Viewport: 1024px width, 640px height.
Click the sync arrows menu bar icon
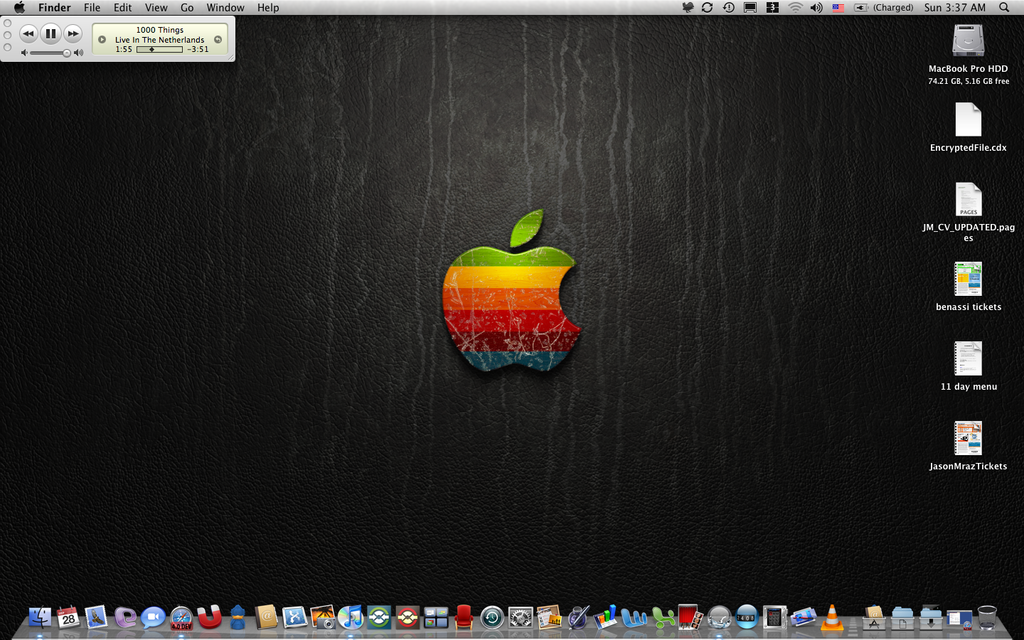tap(707, 7)
